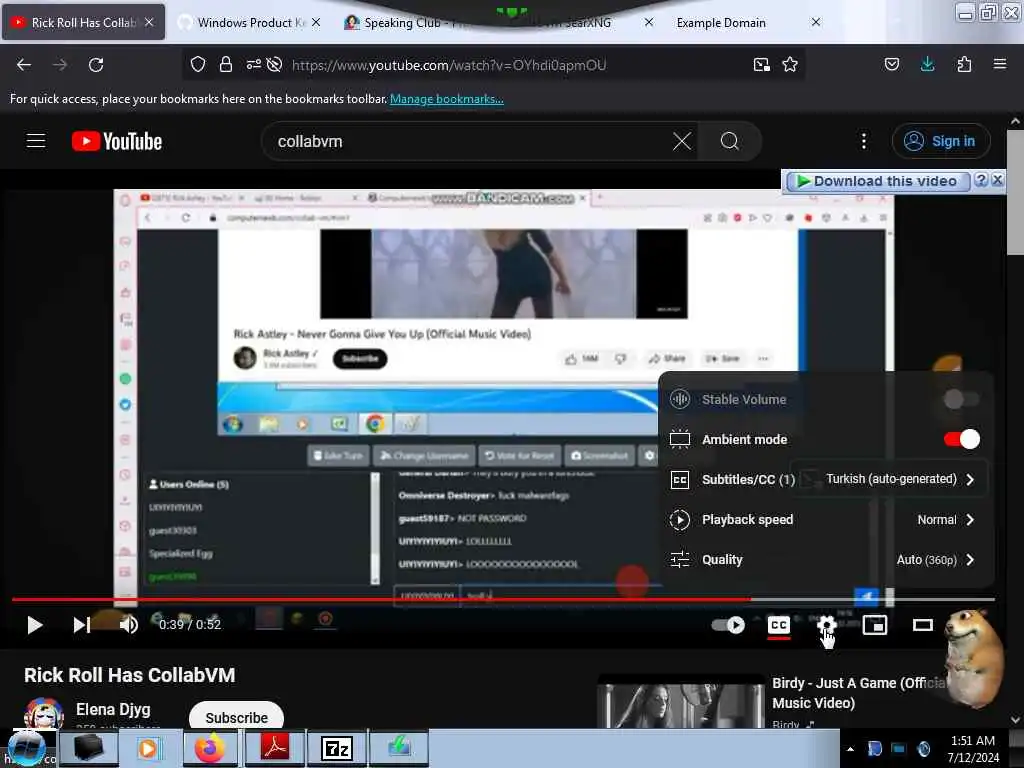Open the Elena Djyg channel name
The image size is (1024, 768).
113,709
